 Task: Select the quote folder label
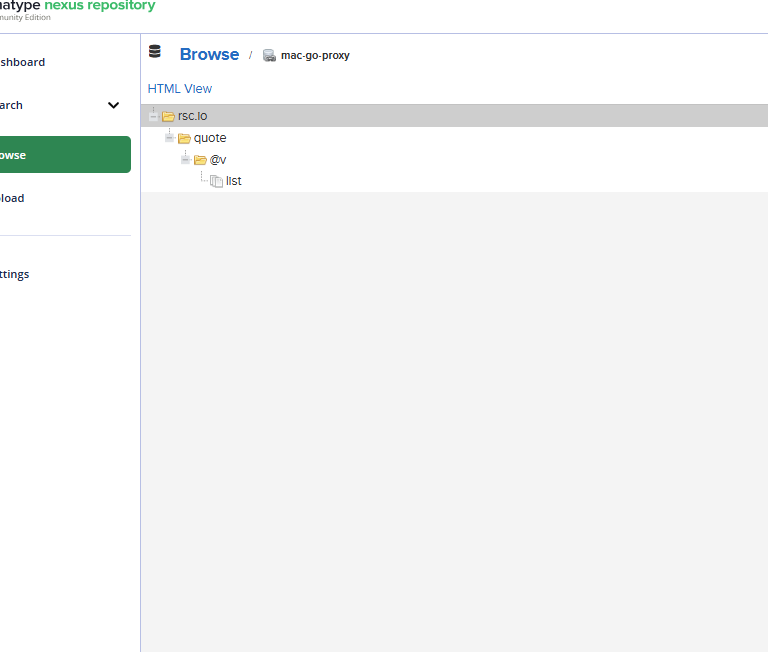(210, 138)
